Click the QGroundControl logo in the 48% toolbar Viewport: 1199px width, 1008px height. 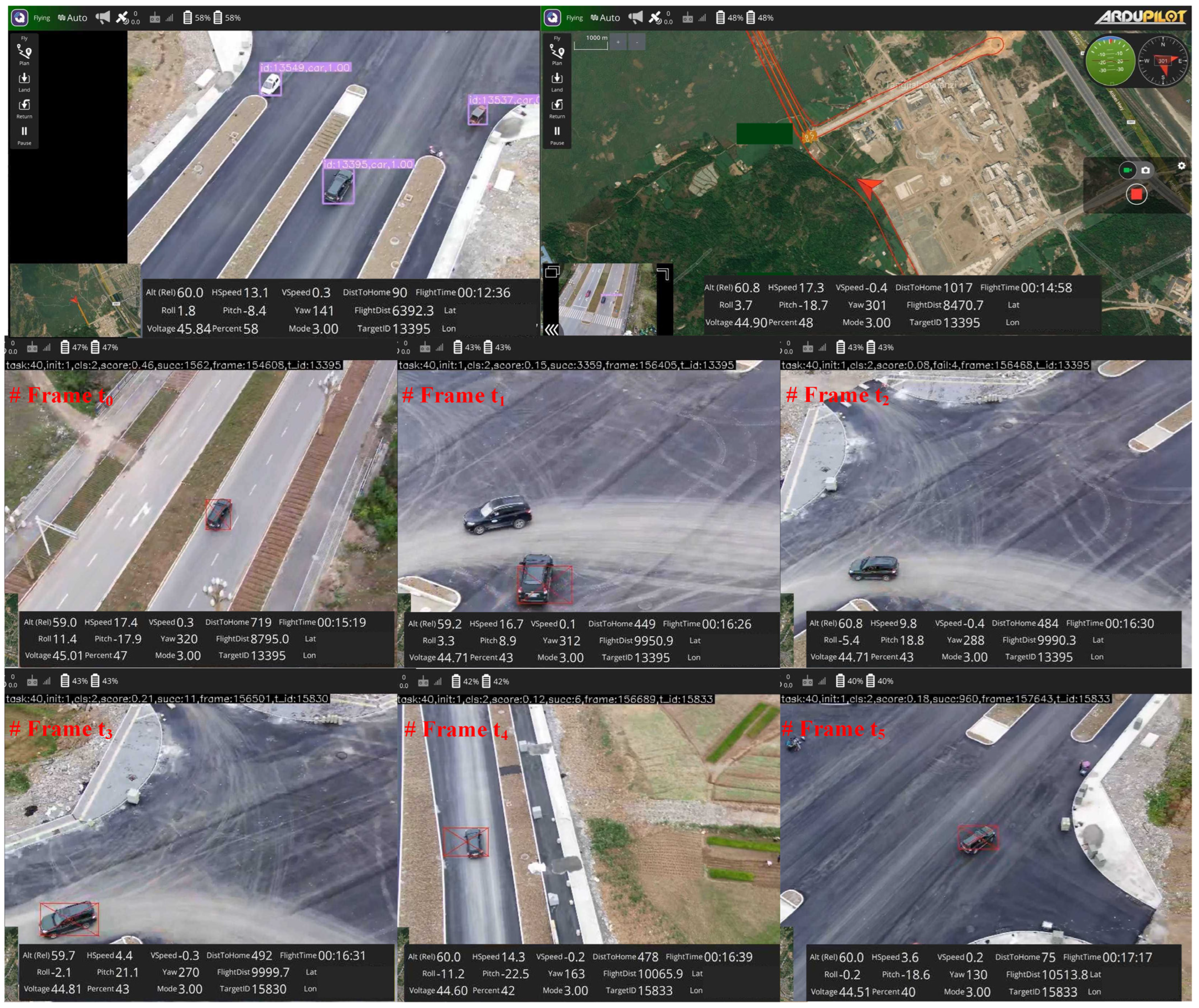click(552, 18)
